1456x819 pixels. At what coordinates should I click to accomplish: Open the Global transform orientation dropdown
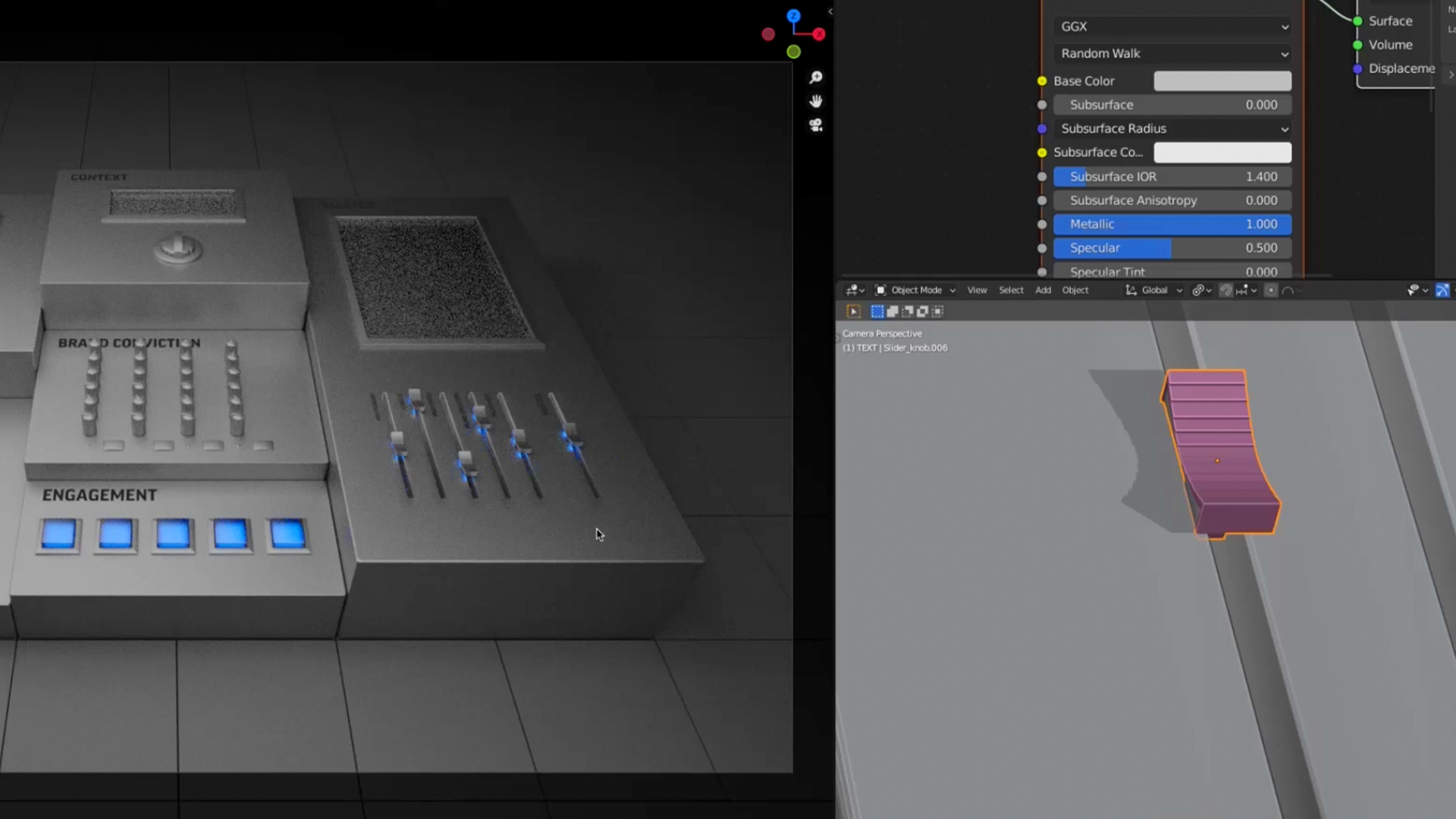[1153, 290]
